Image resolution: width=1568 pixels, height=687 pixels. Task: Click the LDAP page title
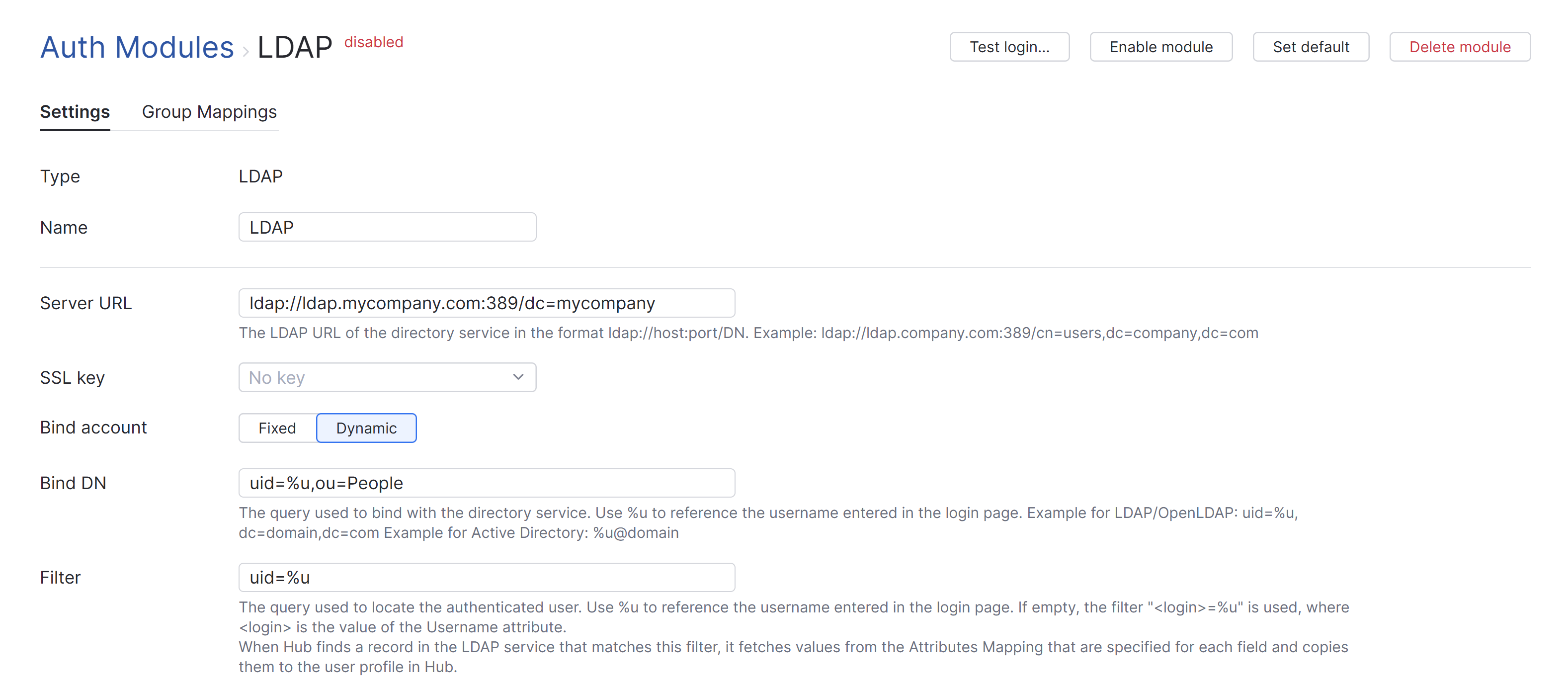tap(294, 46)
